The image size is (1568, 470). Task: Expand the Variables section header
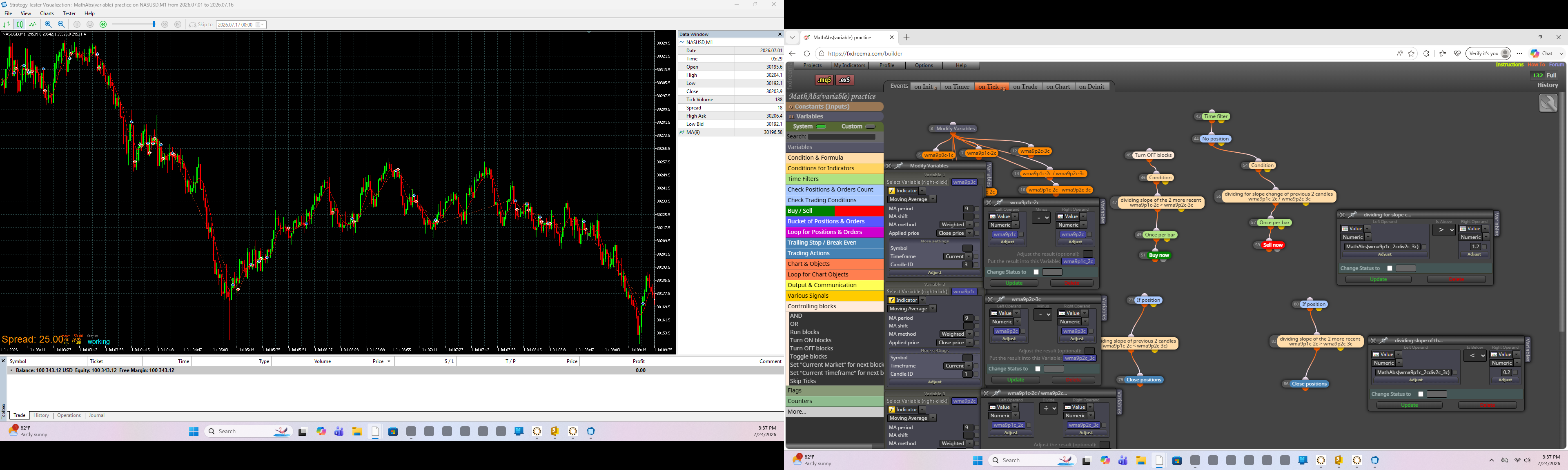[835, 116]
